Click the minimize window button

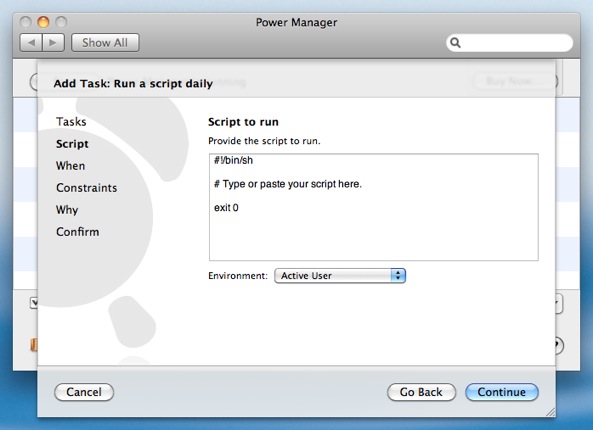coord(43,22)
